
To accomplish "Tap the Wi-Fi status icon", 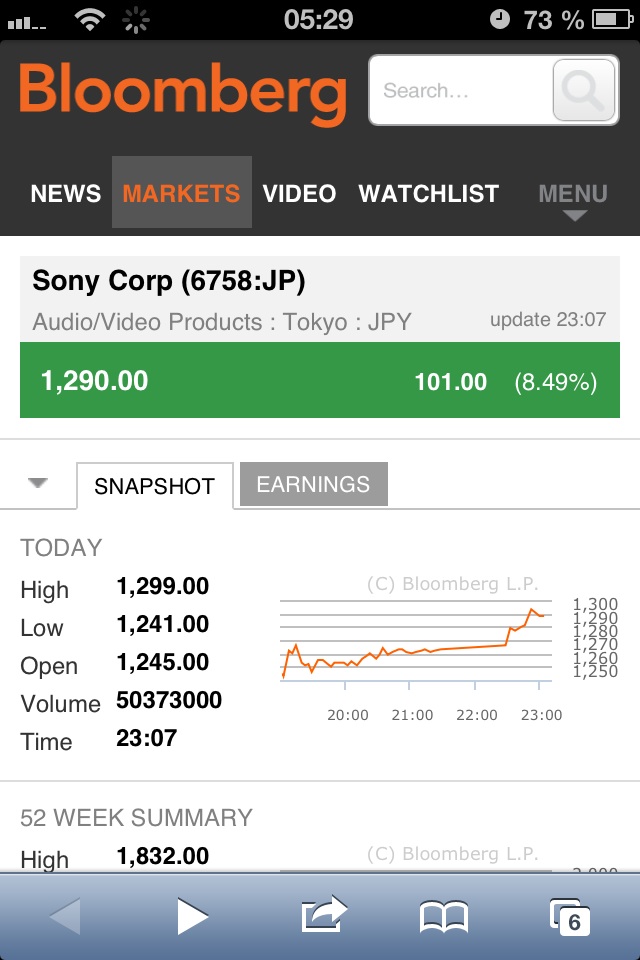I will click(x=90, y=19).
